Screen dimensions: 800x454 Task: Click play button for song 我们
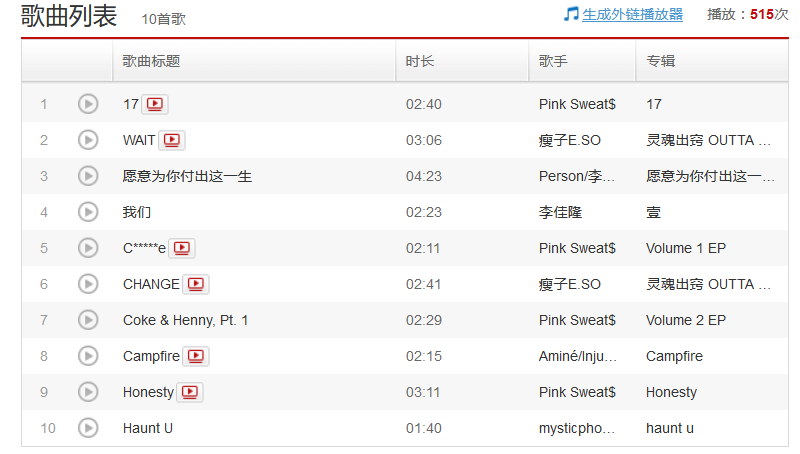coord(88,212)
